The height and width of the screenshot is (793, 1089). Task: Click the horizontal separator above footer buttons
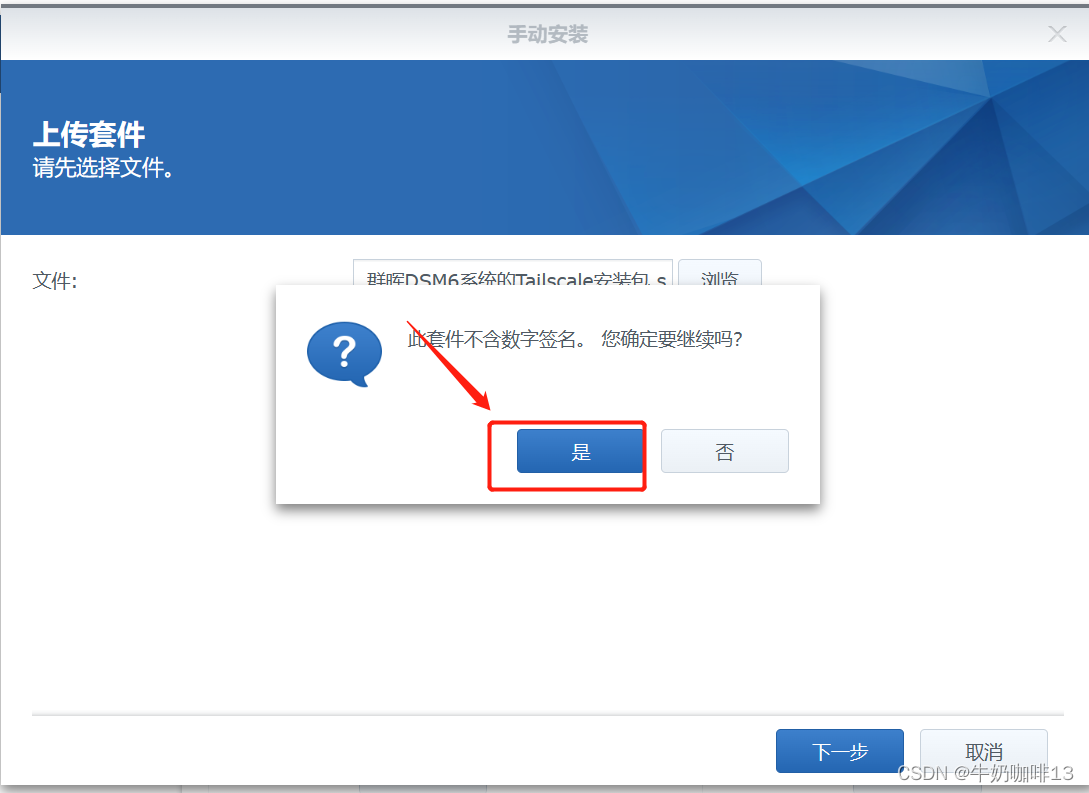point(547,715)
